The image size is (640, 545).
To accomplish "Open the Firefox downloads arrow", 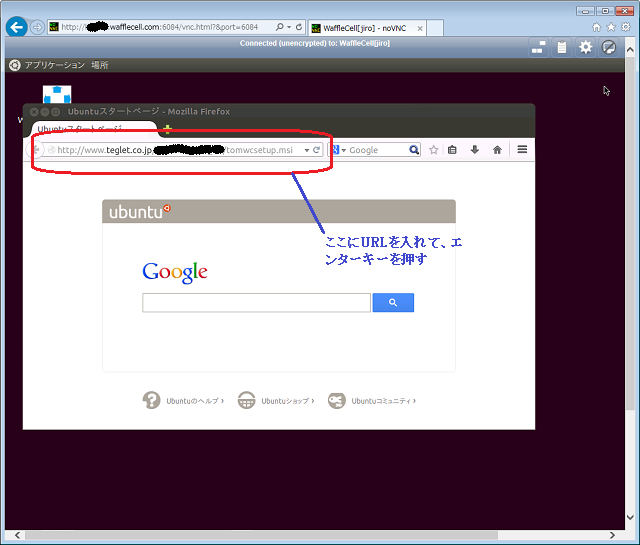I will click(474, 150).
